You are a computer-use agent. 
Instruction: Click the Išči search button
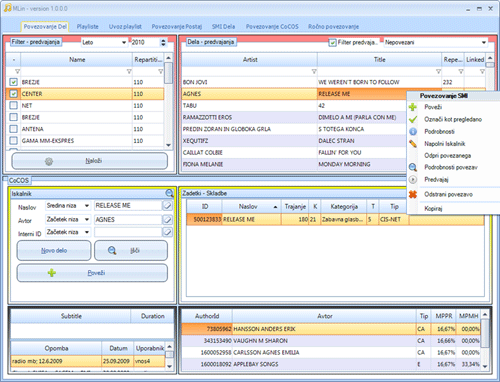tap(131, 251)
